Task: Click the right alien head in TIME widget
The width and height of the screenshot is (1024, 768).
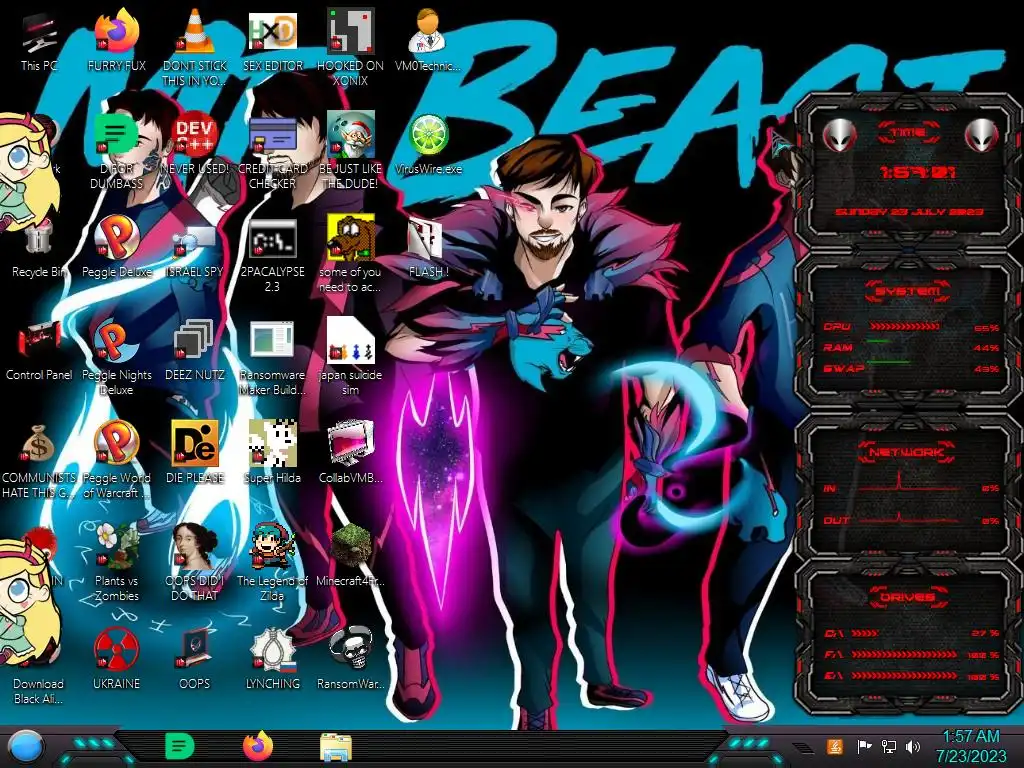Action: tap(981, 136)
